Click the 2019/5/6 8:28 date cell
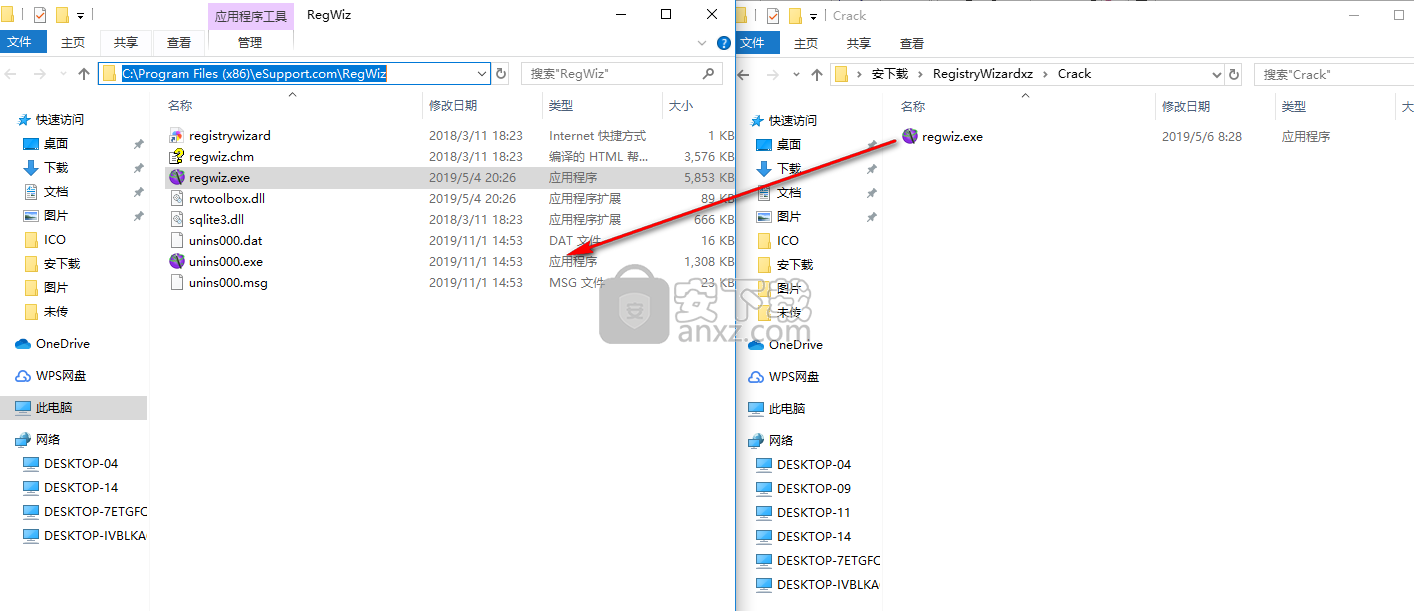Image resolution: width=1414 pixels, height=611 pixels. pyautogui.click(x=1202, y=137)
